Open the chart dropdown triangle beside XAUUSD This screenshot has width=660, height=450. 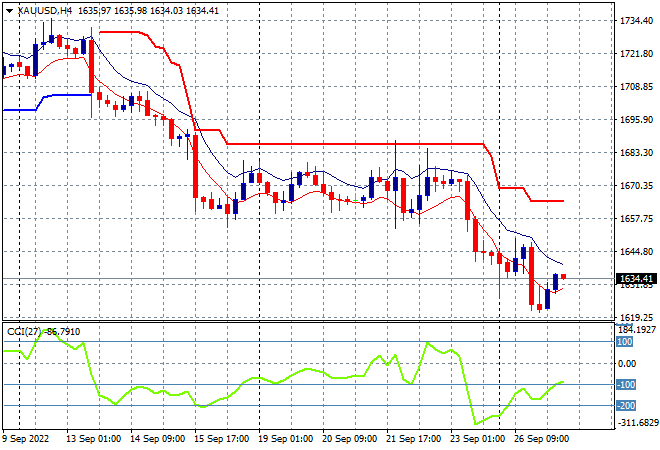pyautogui.click(x=9, y=11)
